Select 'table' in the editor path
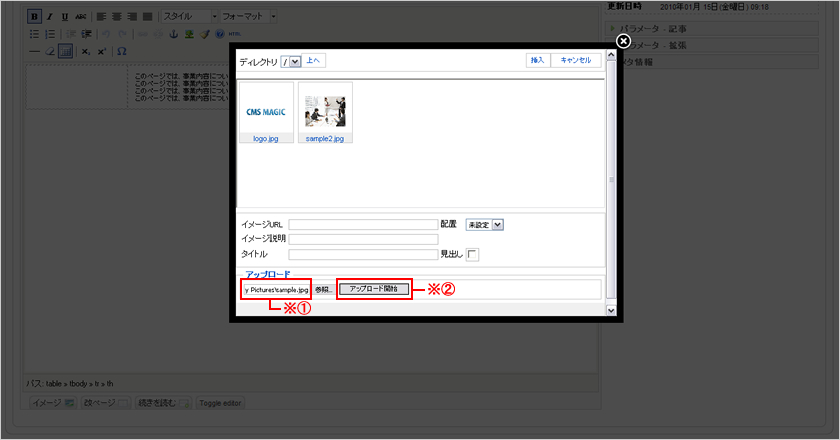 (x=54, y=384)
